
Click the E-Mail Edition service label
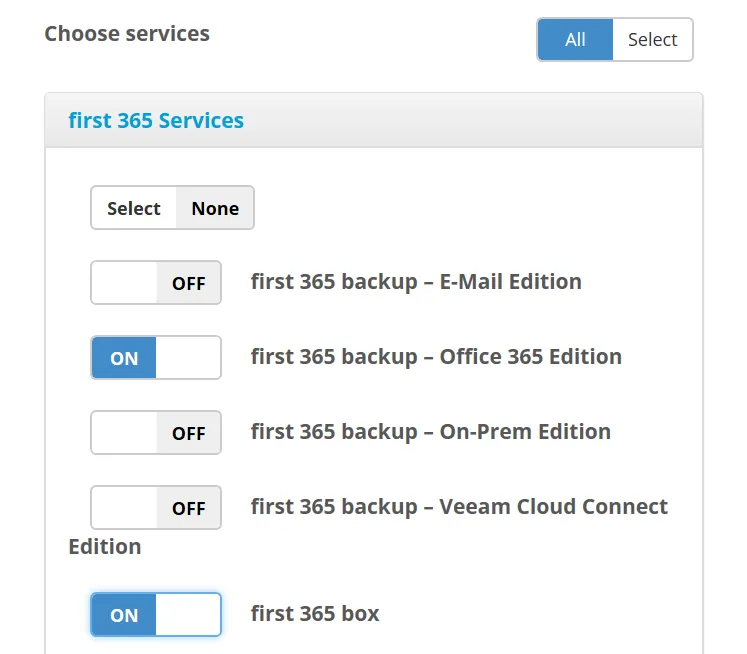click(x=416, y=282)
